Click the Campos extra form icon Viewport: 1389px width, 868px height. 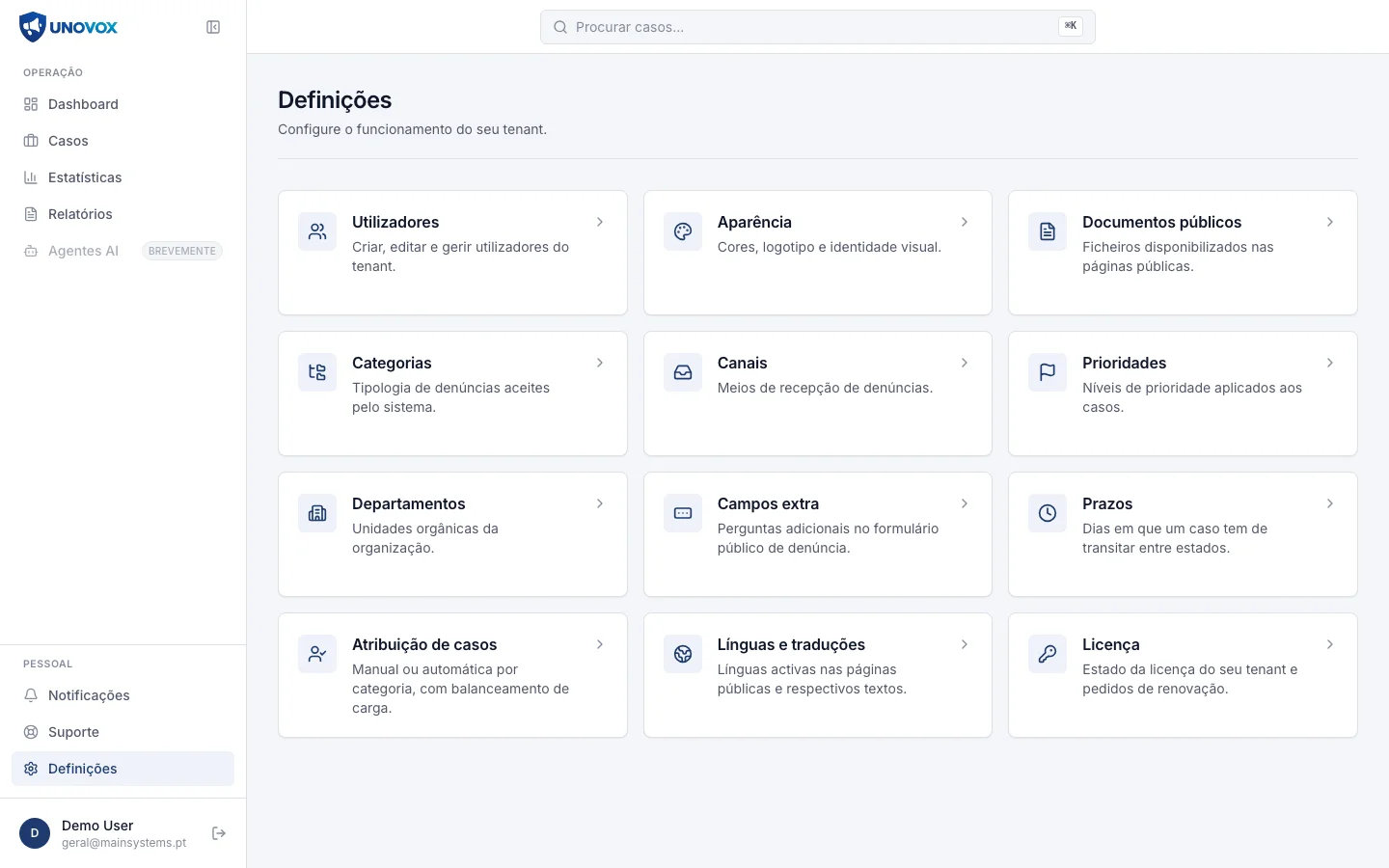tap(683, 513)
